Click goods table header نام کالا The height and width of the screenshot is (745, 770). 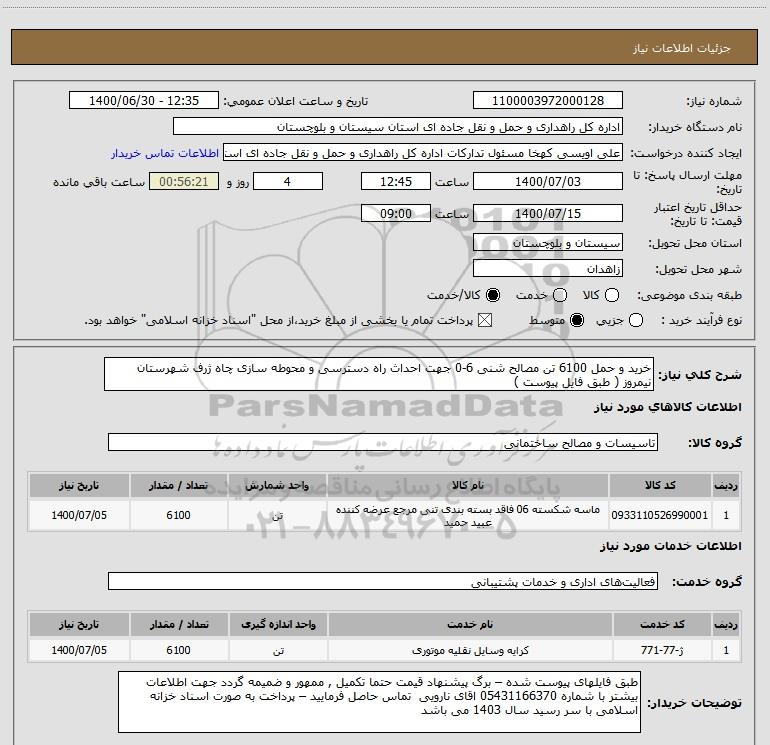coord(468,485)
